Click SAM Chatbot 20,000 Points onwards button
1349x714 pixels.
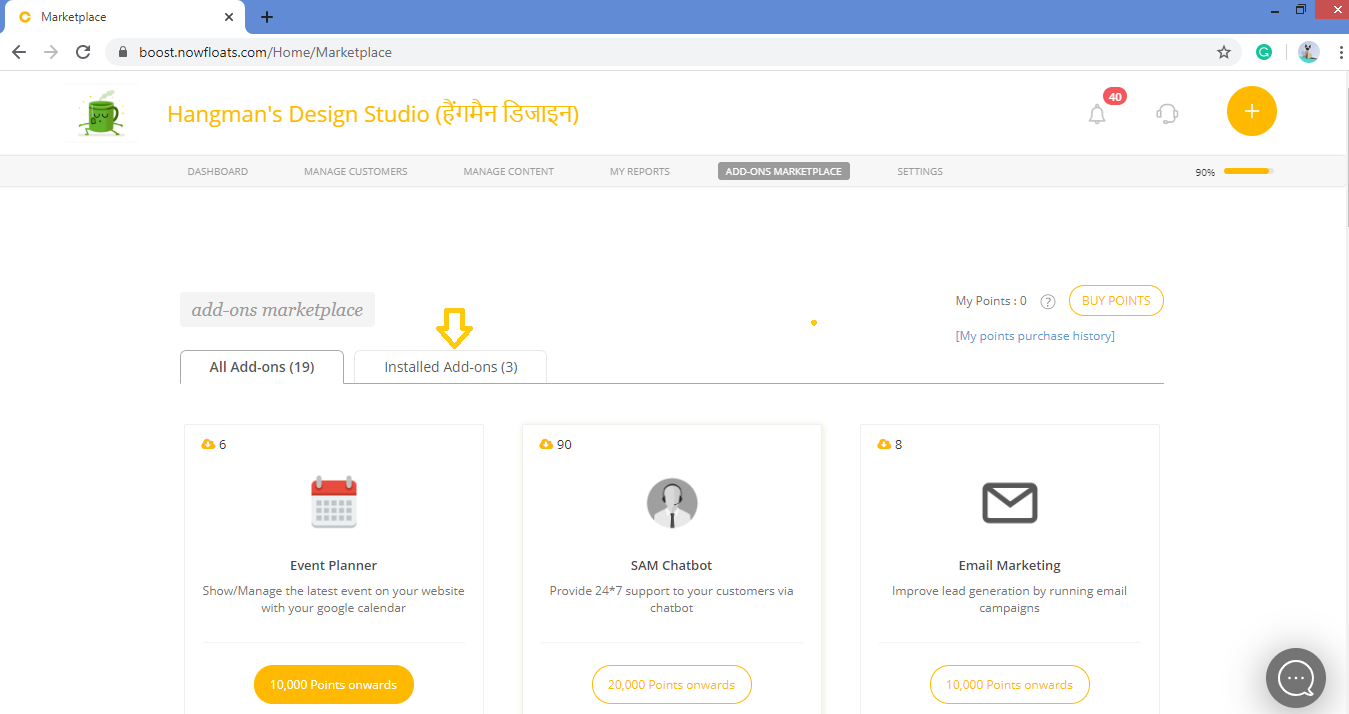point(671,685)
